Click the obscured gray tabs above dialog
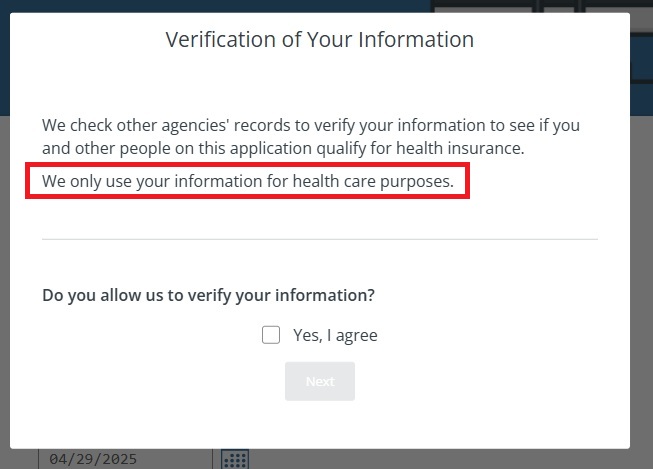653x469 pixels. (x=541, y=6)
